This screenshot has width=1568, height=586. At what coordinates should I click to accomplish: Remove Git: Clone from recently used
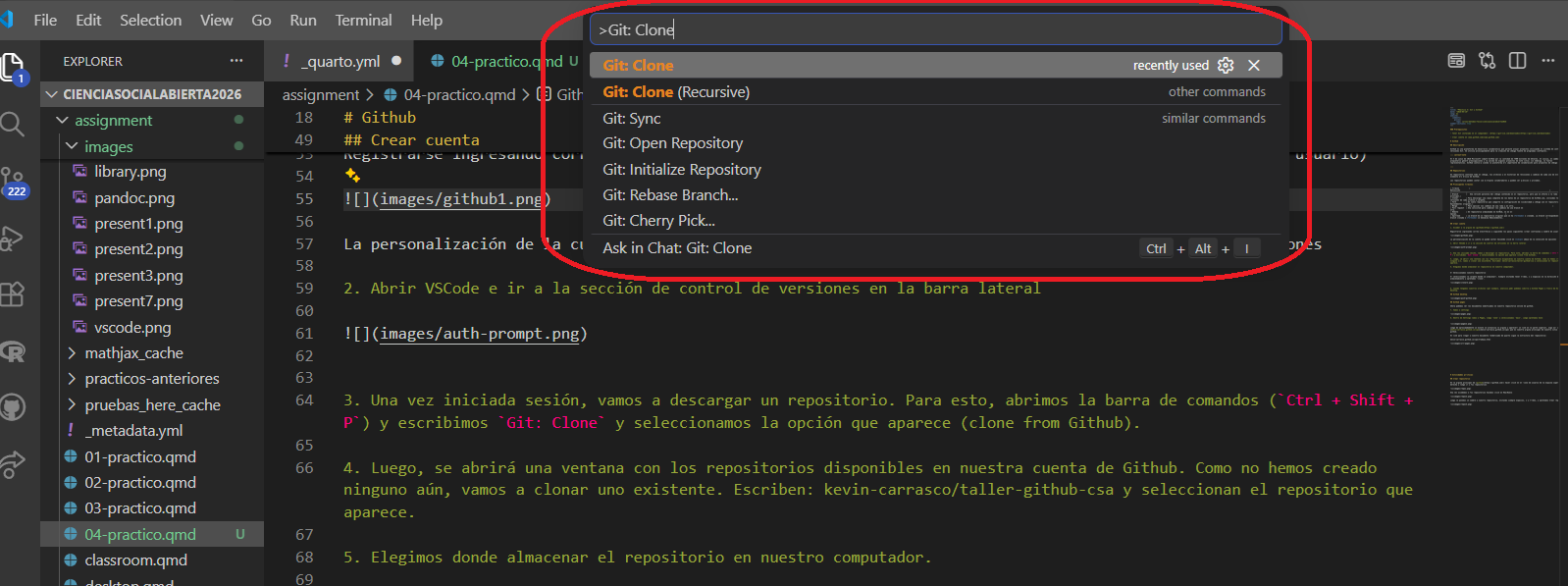[1254, 65]
